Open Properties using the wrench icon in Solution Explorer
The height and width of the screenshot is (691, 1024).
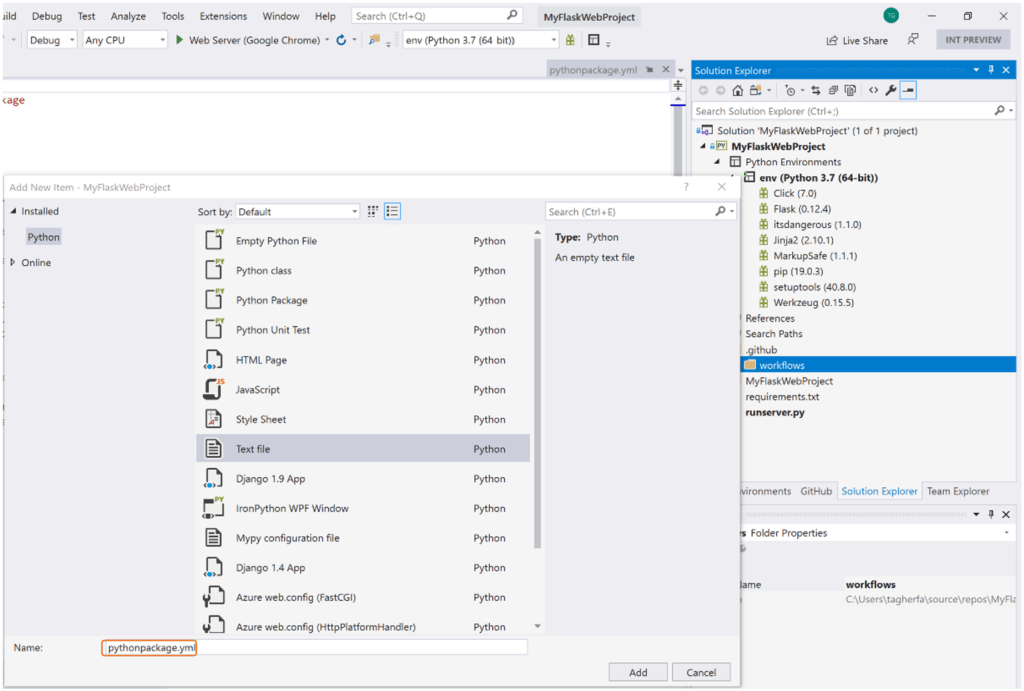tap(891, 90)
